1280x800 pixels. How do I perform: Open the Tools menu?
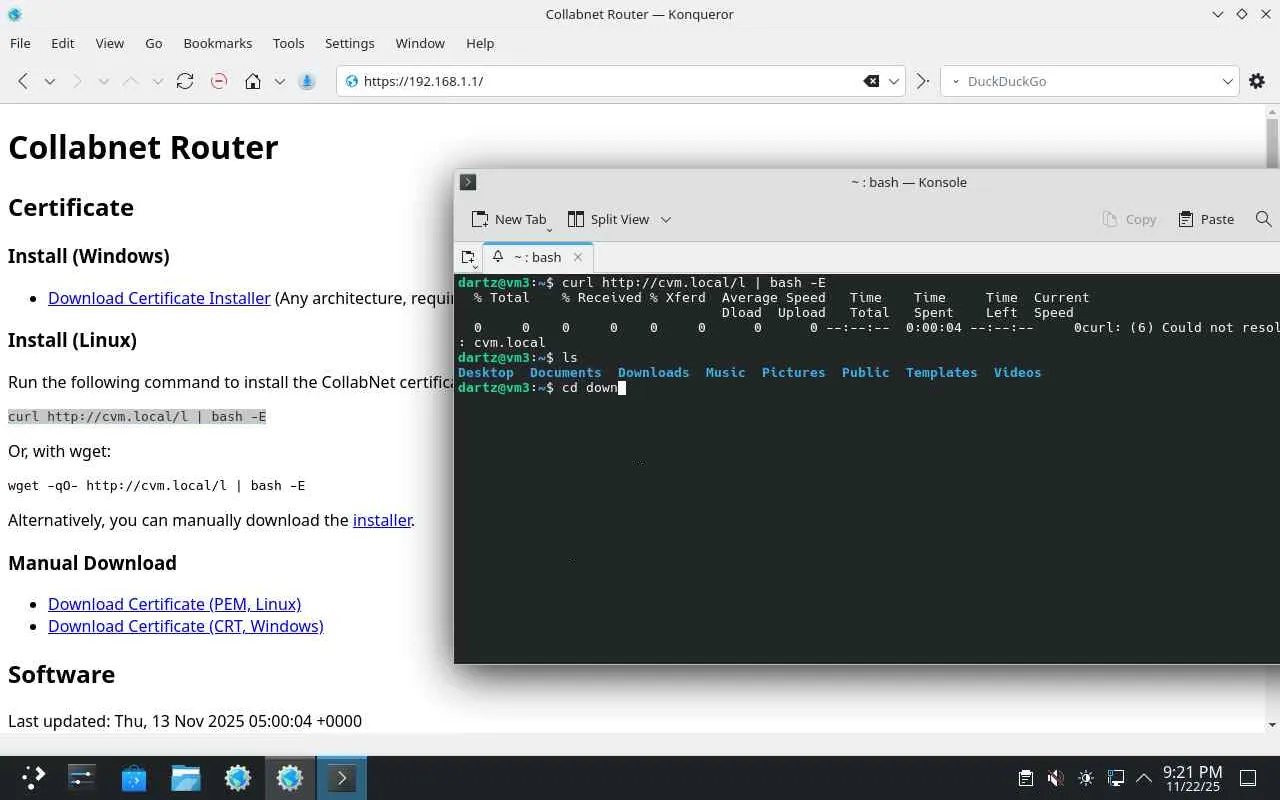[289, 43]
